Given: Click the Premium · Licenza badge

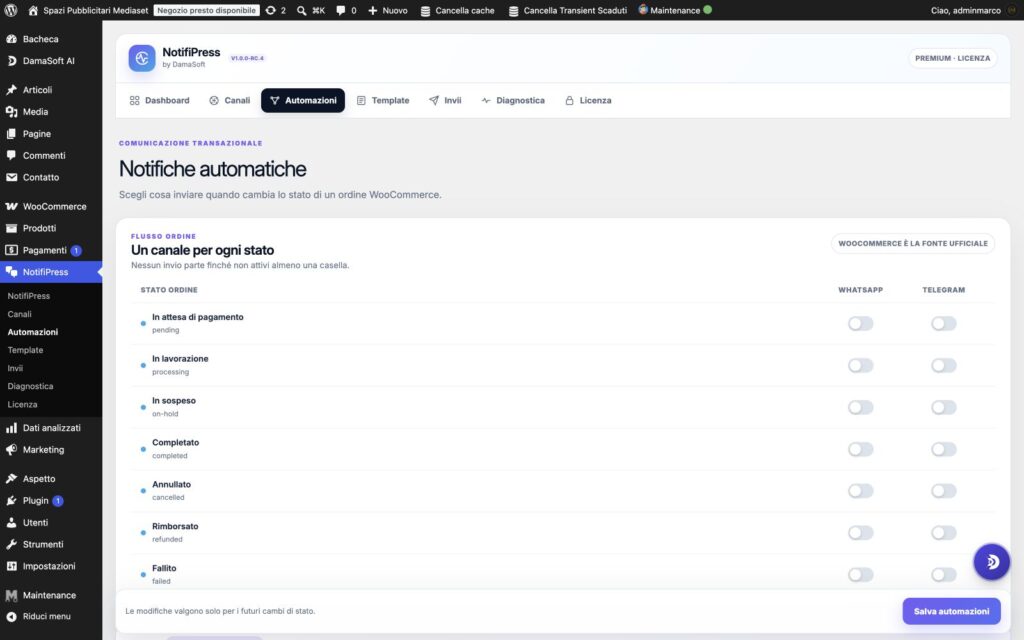Looking at the screenshot, I should coord(952,58).
